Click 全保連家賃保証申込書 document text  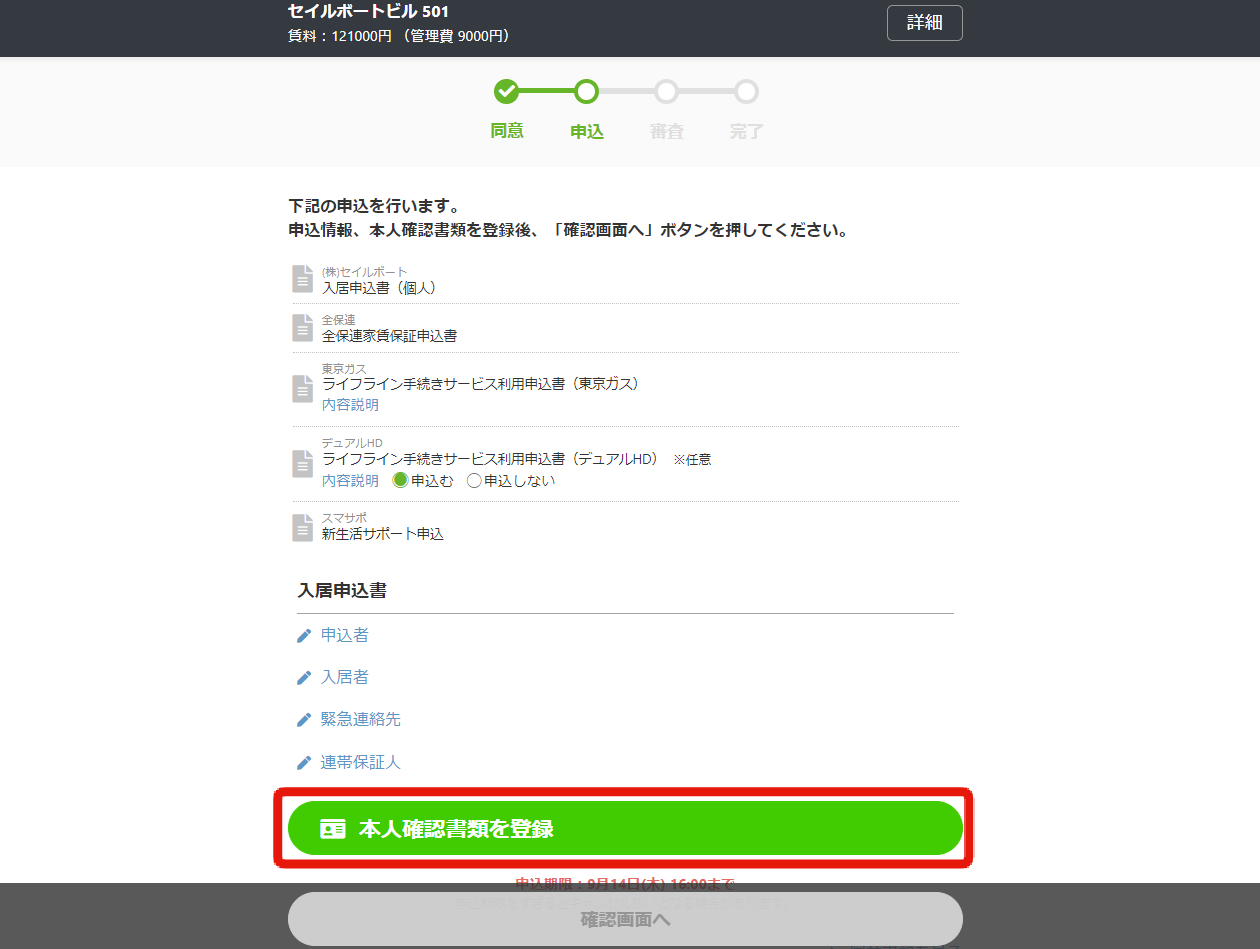389,336
